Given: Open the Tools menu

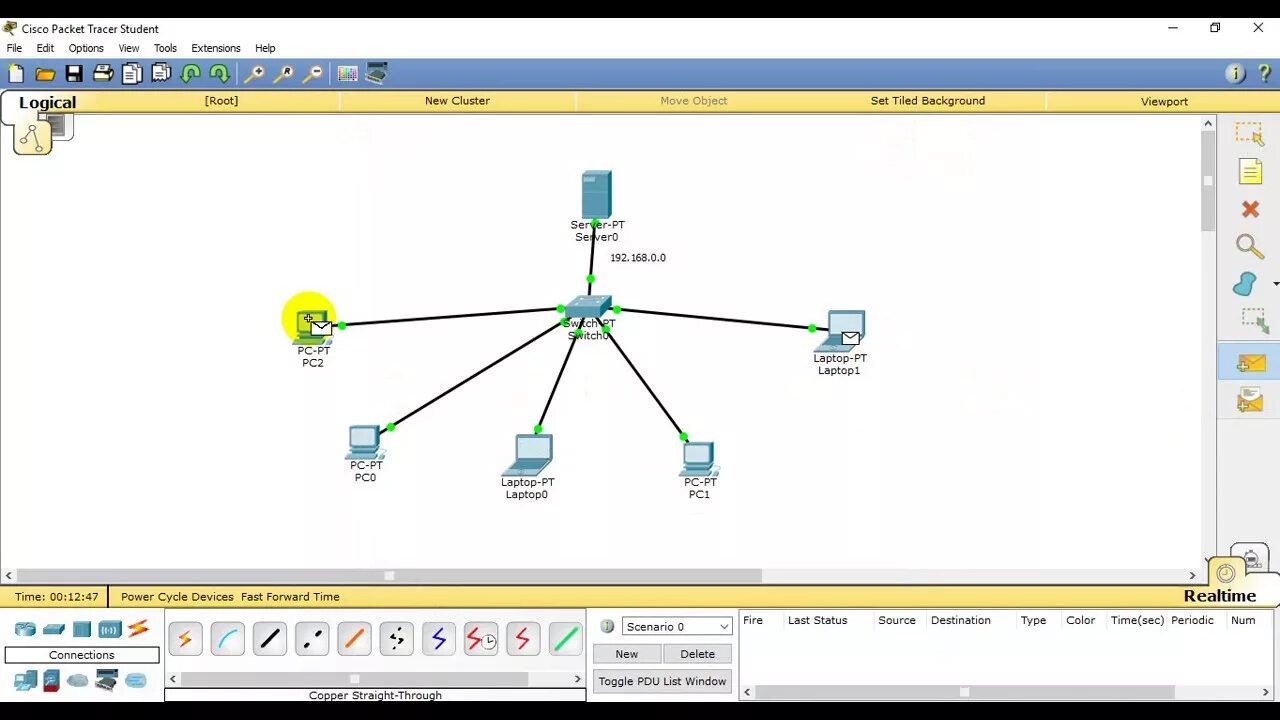Looking at the screenshot, I should click(165, 48).
